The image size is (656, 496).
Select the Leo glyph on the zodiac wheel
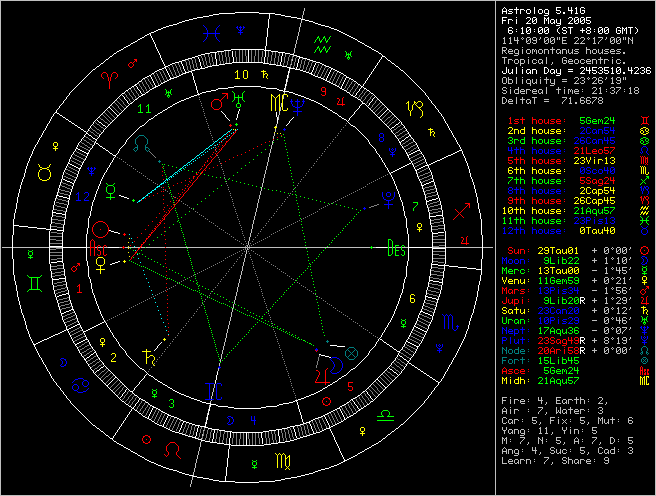point(174,451)
